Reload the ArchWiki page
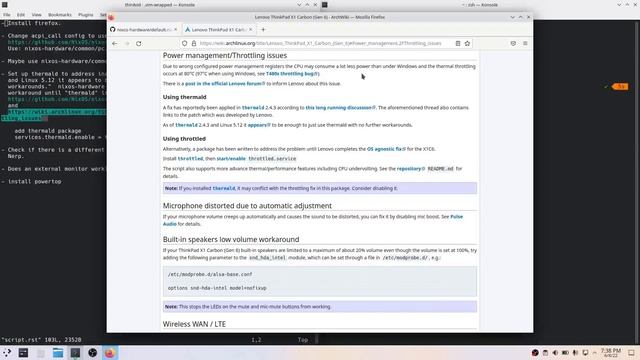 coord(139,43)
